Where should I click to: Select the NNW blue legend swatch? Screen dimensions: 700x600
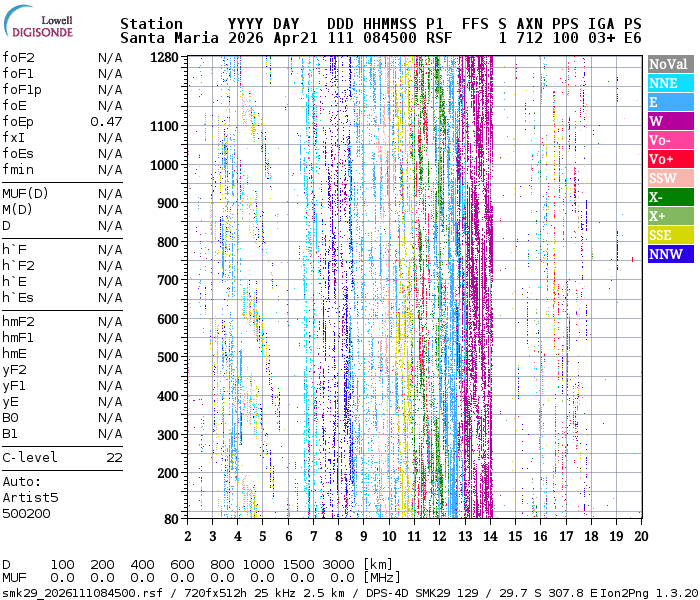pyautogui.click(x=671, y=254)
